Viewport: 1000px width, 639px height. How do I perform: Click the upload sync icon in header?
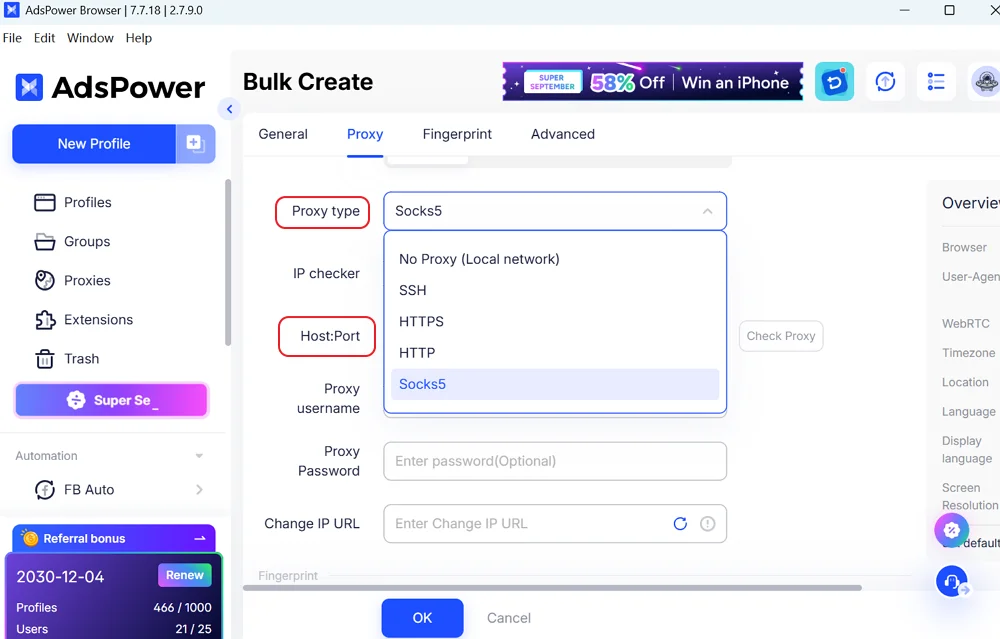(885, 82)
